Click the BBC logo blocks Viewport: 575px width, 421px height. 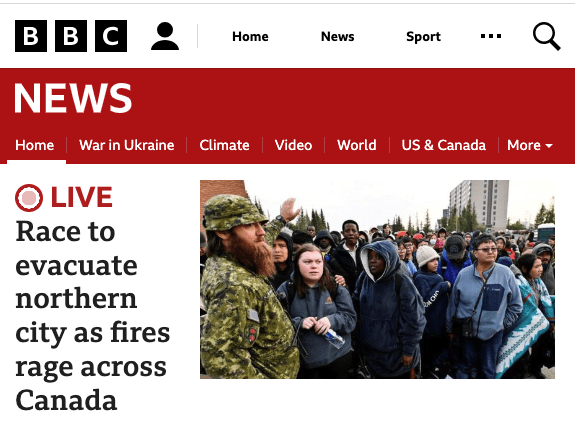(x=71, y=36)
